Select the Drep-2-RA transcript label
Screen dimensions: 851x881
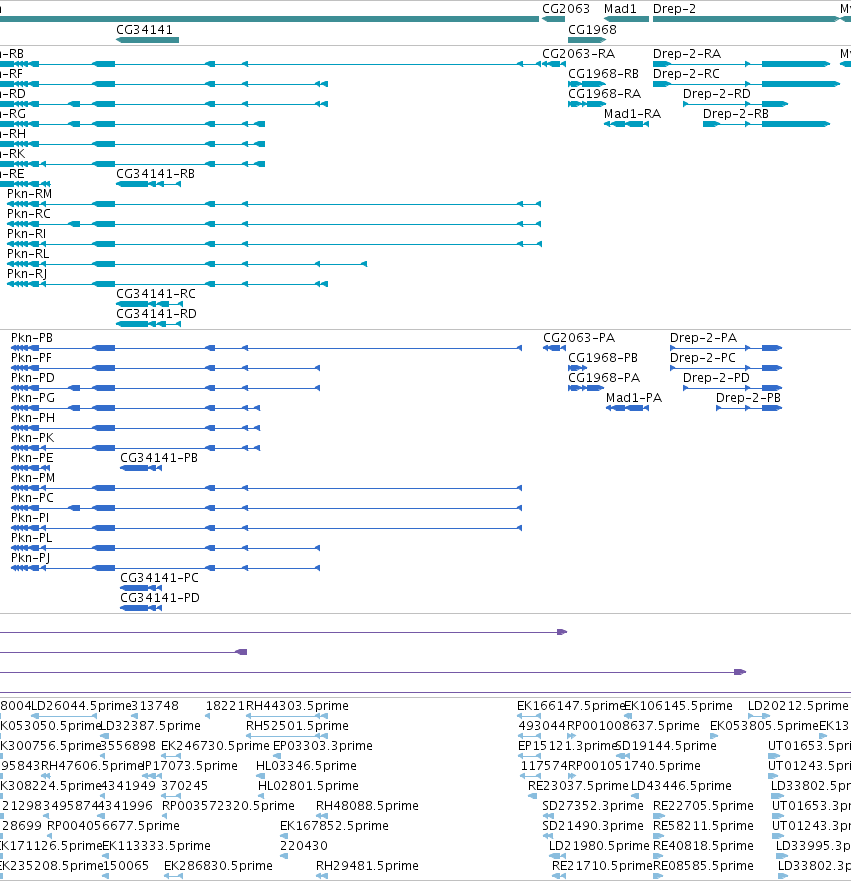[686, 54]
